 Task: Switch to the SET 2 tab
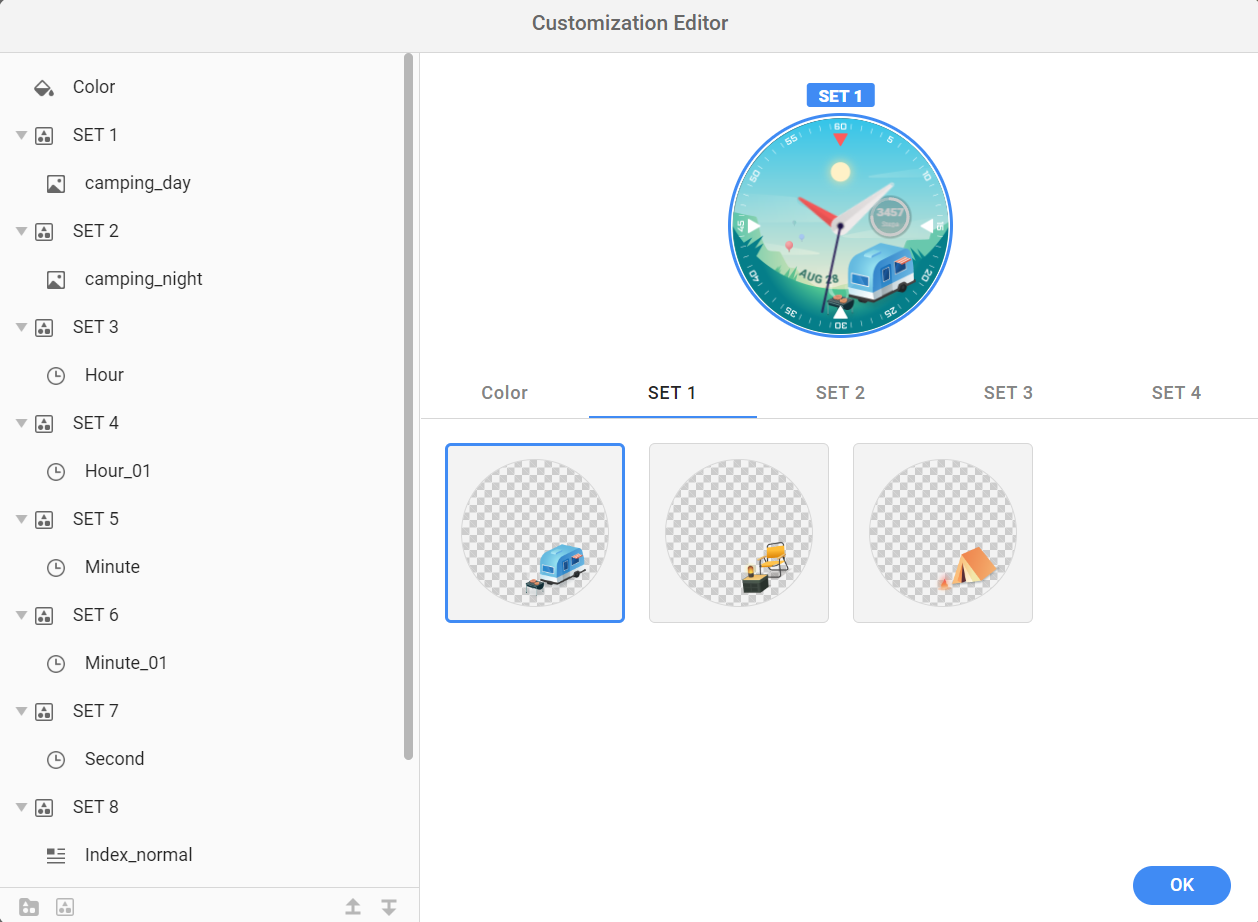pyautogui.click(x=840, y=393)
